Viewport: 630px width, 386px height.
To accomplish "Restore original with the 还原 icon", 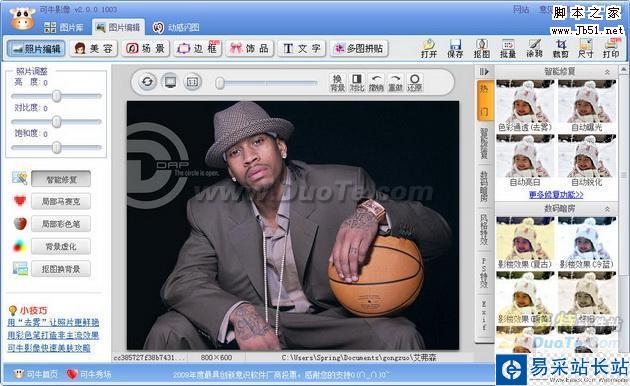I will point(415,82).
